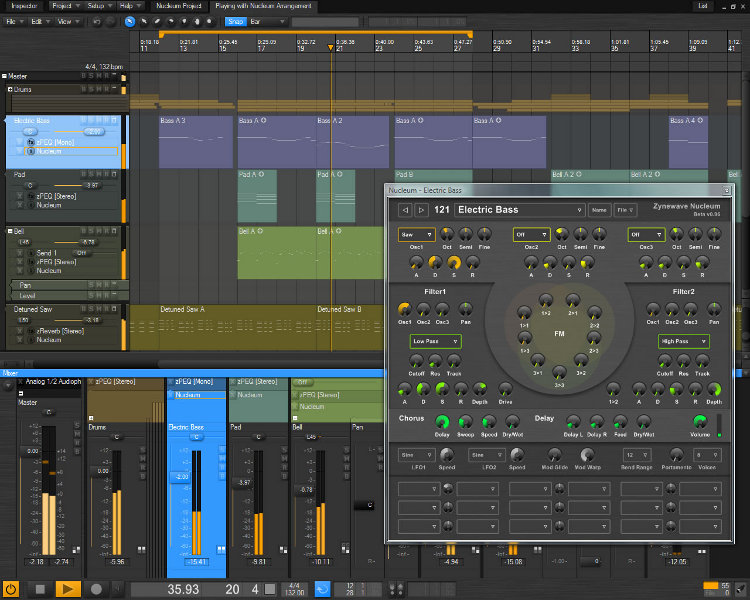The image size is (750, 600).
Task: Toggle the Snap button
Action: [x=236, y=20]
